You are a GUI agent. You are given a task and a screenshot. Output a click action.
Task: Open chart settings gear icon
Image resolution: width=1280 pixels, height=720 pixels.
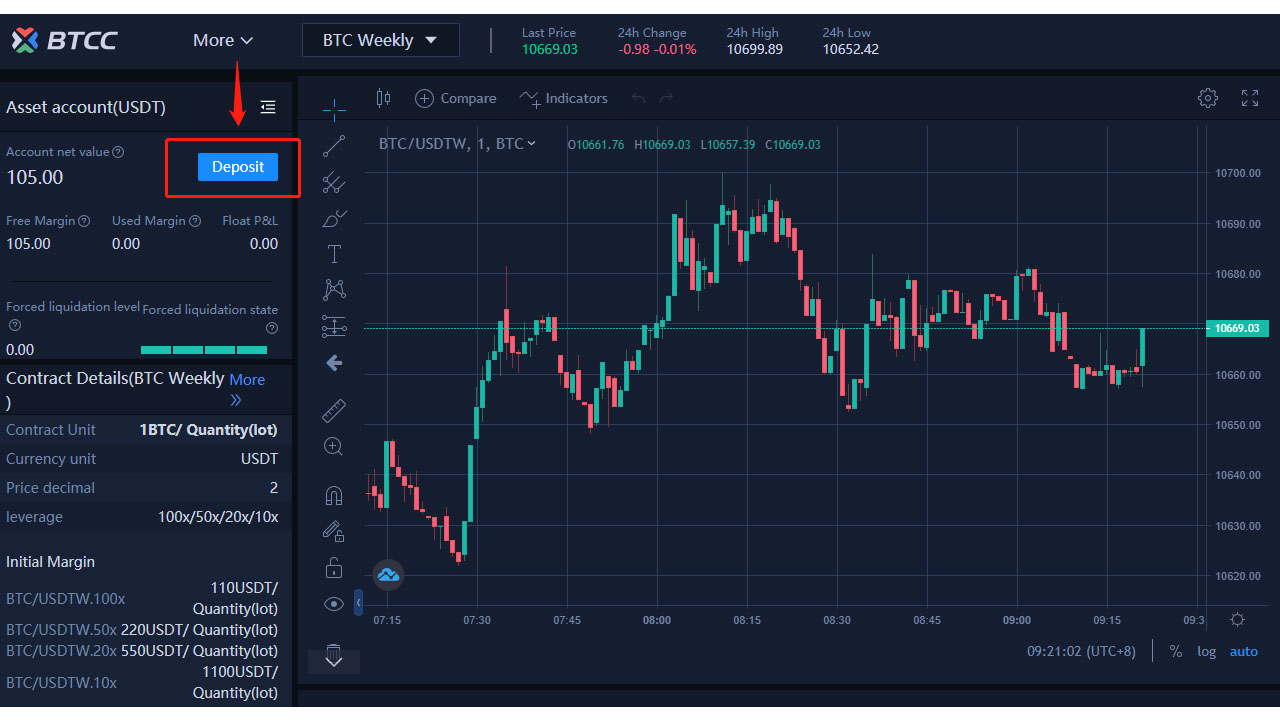pos(1208,98)
